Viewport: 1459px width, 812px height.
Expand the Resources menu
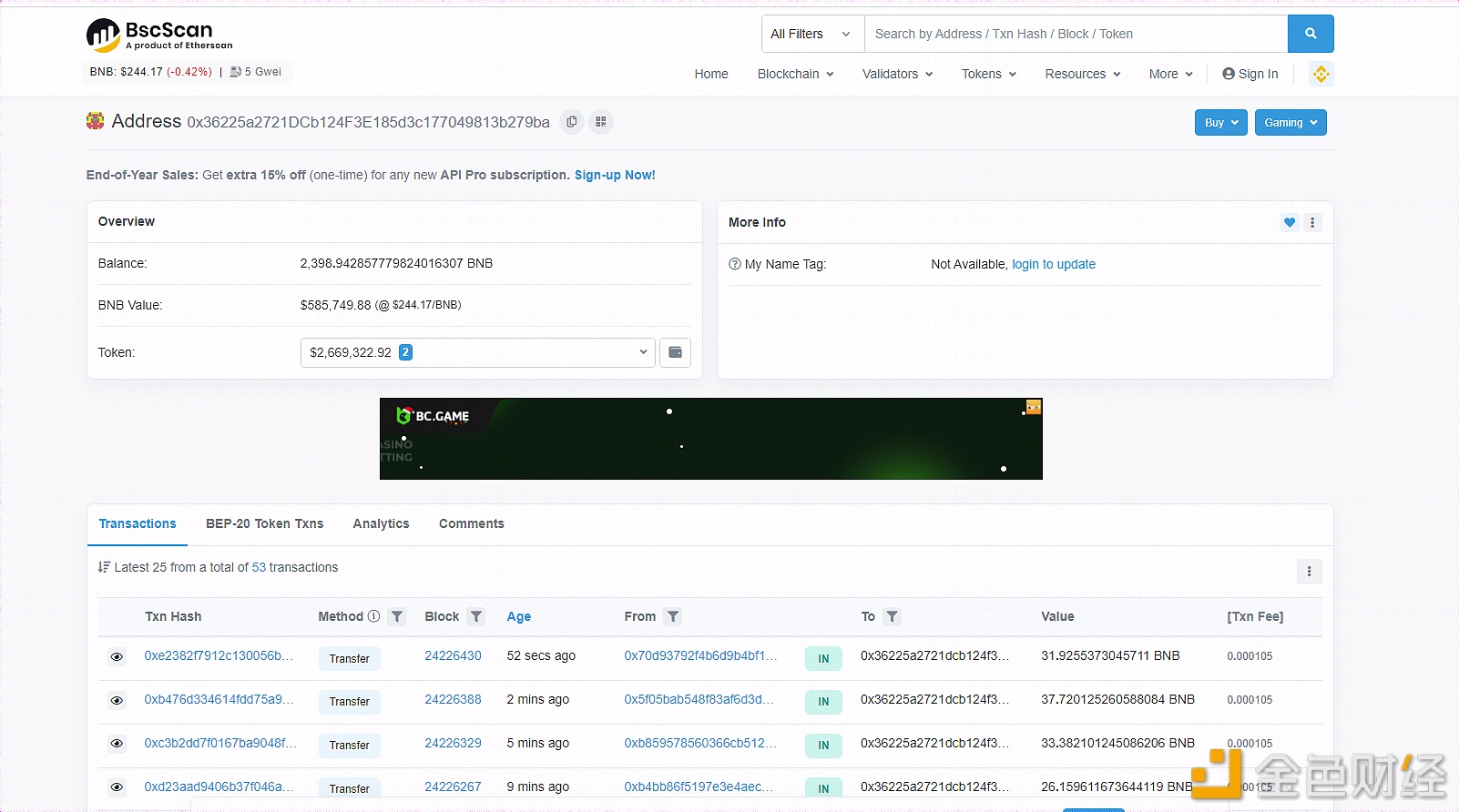[x=1083, y=74]
